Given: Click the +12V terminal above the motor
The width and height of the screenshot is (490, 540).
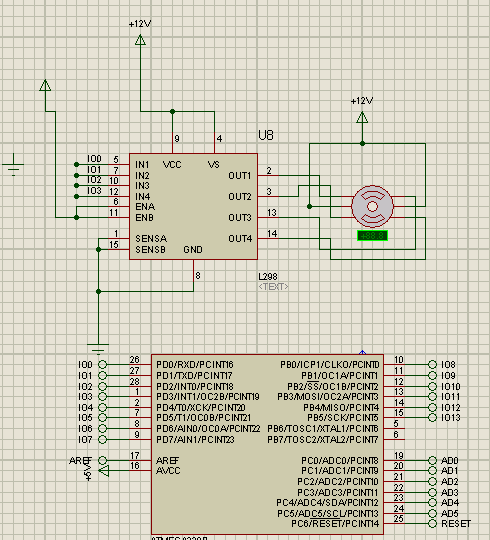Looking at the screenshot, I should 362,117.
